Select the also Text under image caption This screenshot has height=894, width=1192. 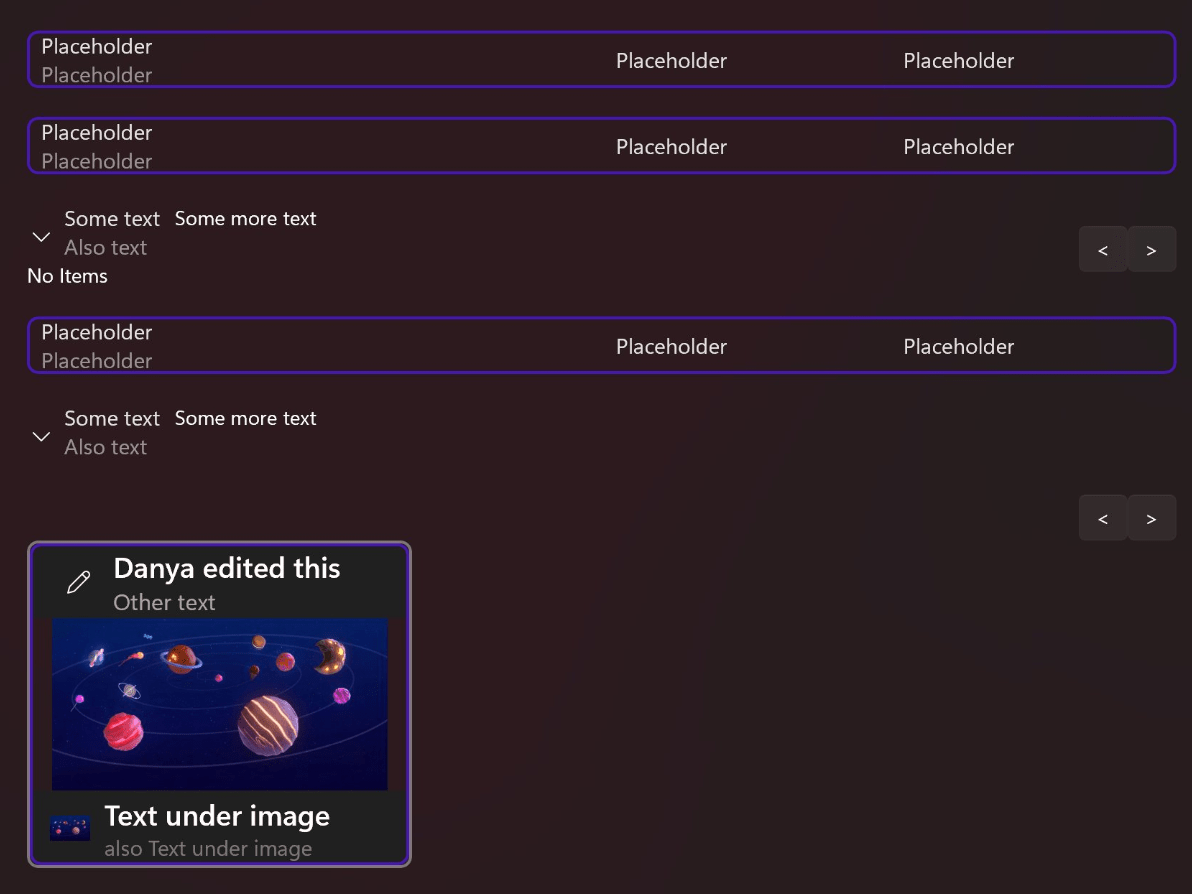(x=208, y=849)
